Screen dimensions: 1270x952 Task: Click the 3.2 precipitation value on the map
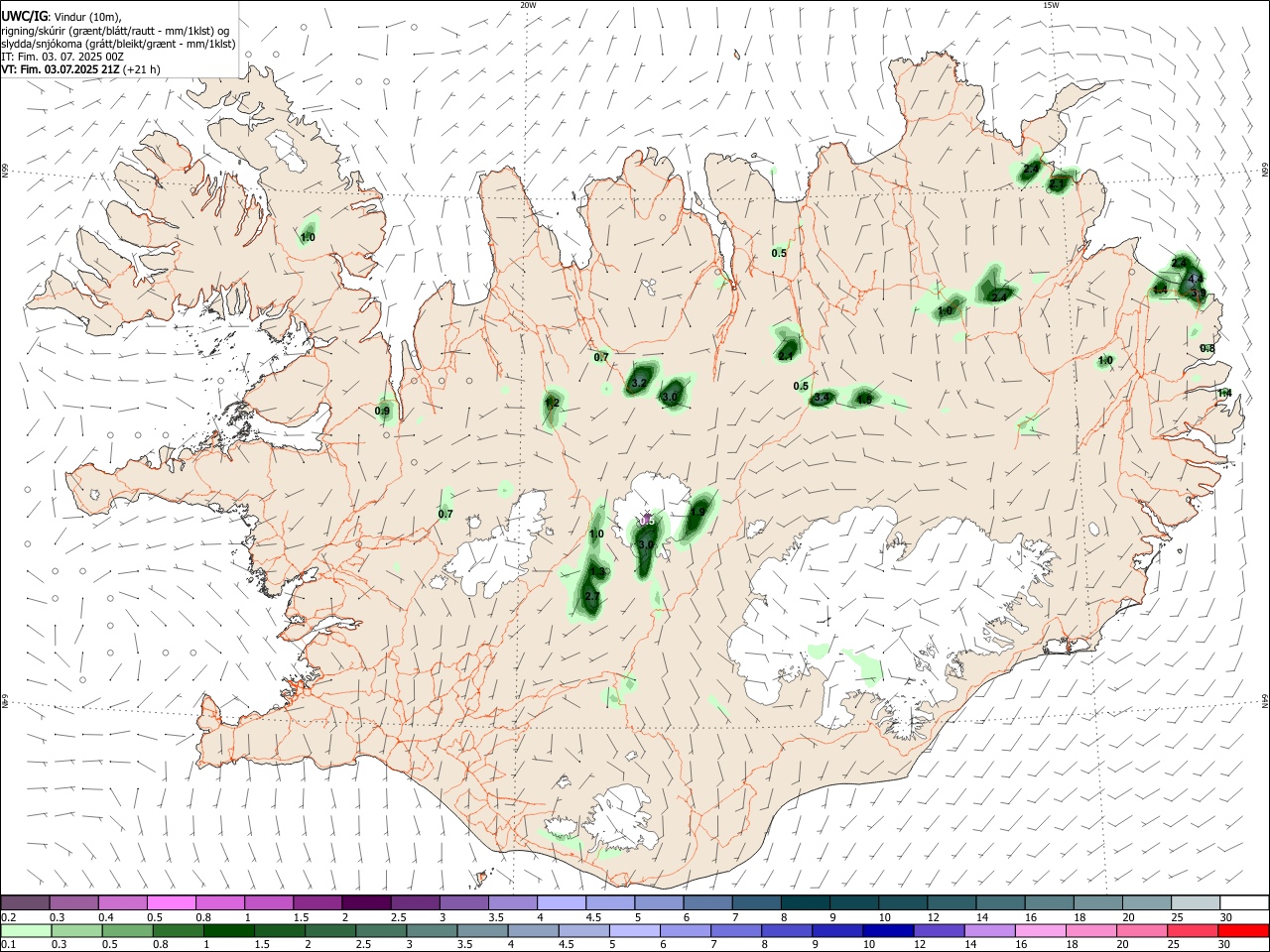click(x=639, y=383)
